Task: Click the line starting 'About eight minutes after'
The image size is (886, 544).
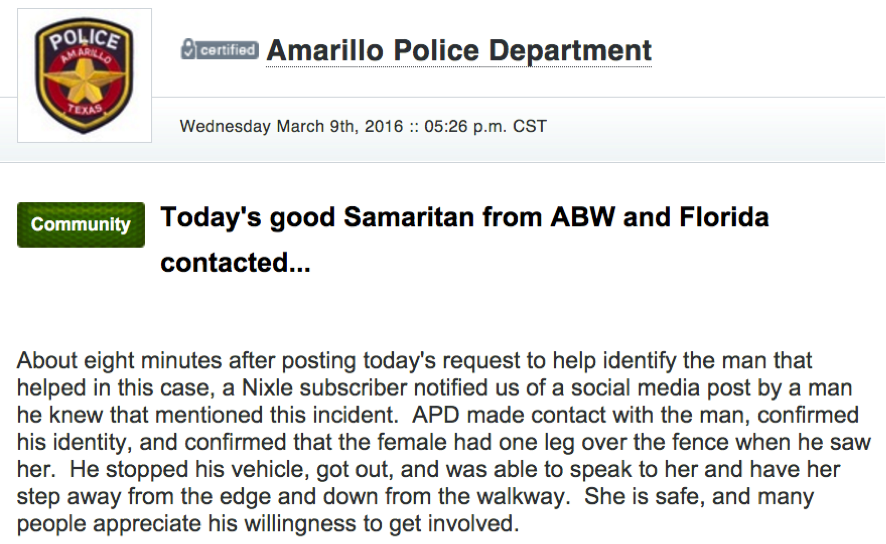Action: click(x=414, y=360)
